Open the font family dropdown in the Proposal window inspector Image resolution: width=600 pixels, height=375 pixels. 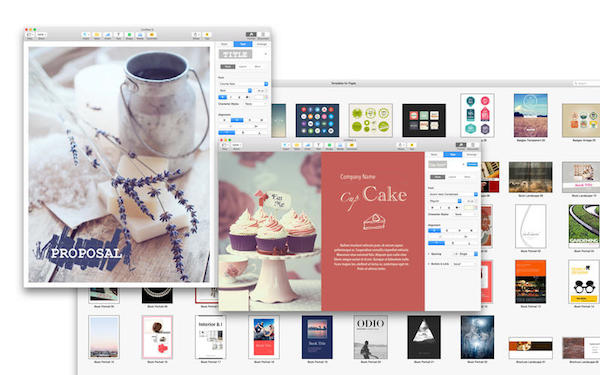coord(243,84)
